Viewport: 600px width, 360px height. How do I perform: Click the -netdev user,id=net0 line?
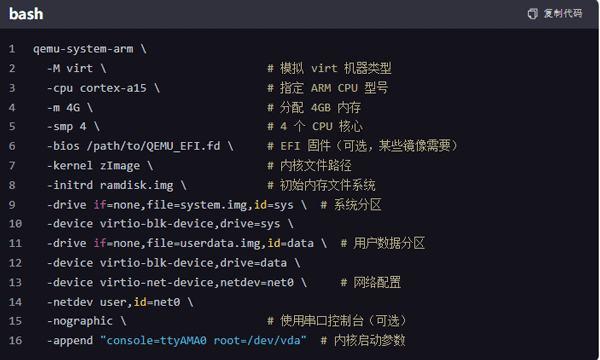(113, 302)
